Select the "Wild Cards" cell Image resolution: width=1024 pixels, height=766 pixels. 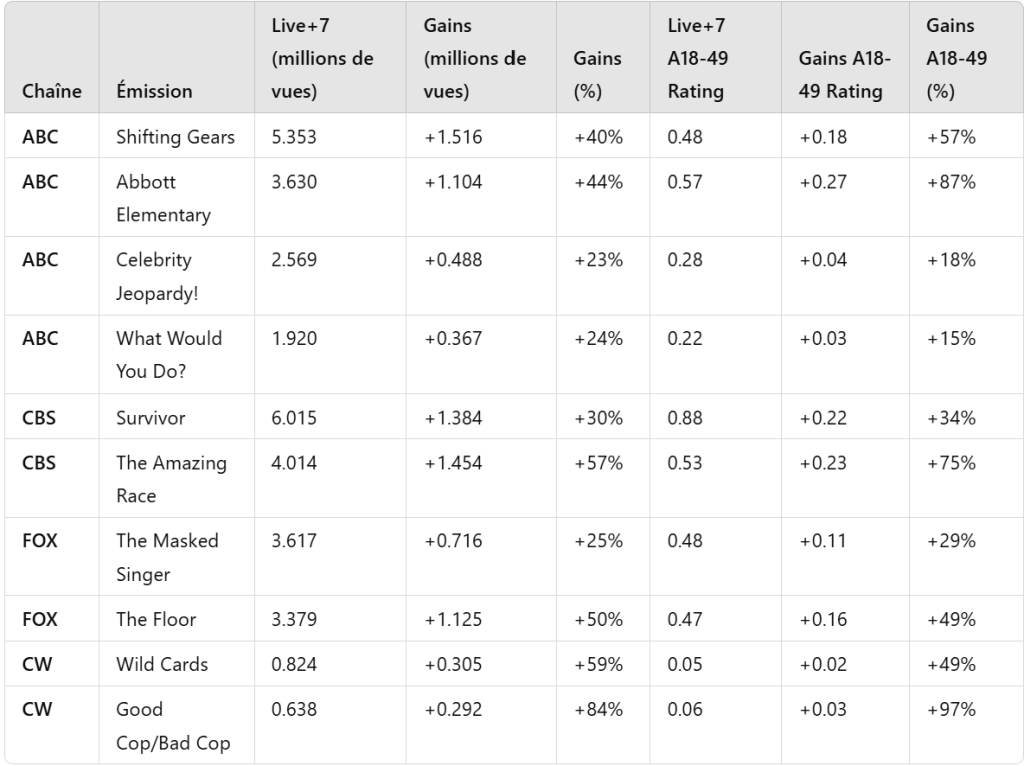pos(162,664)
